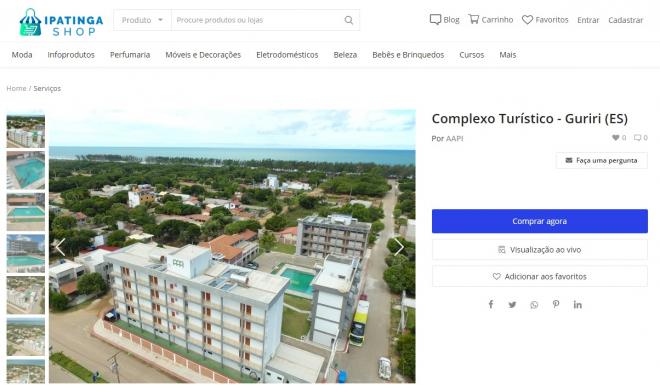This screenshot has width=660, height=385.
Task: Open the Bebês e Brinquedos category
Action: [x=408, y=55]
